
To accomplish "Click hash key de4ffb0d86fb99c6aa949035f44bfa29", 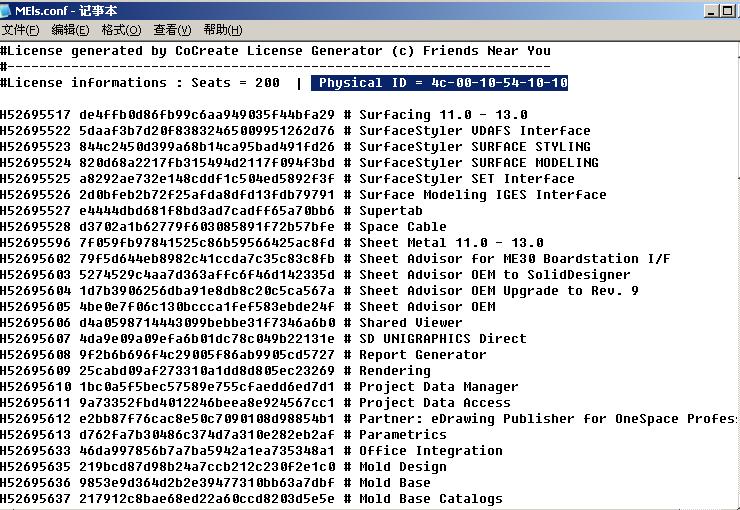I will point(207,115).
